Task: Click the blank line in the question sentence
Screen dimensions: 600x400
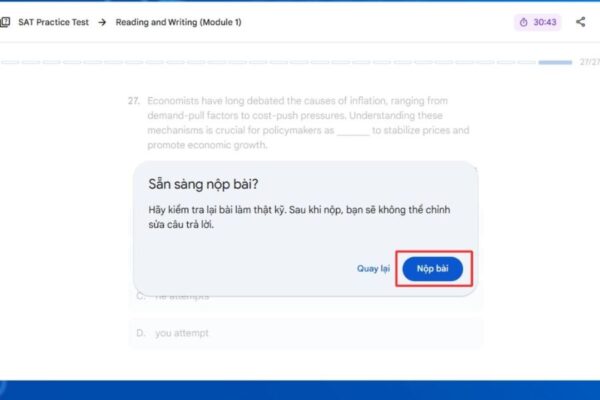Action: pyautogui.click(x=353, y=132)
